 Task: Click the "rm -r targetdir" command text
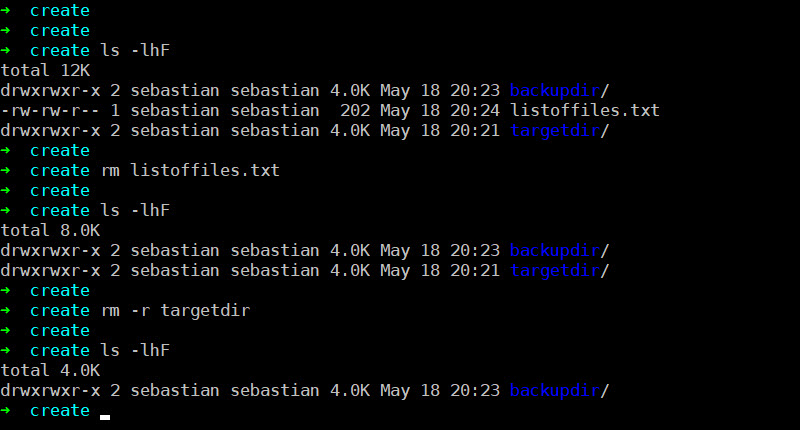[x=175, y=310]
